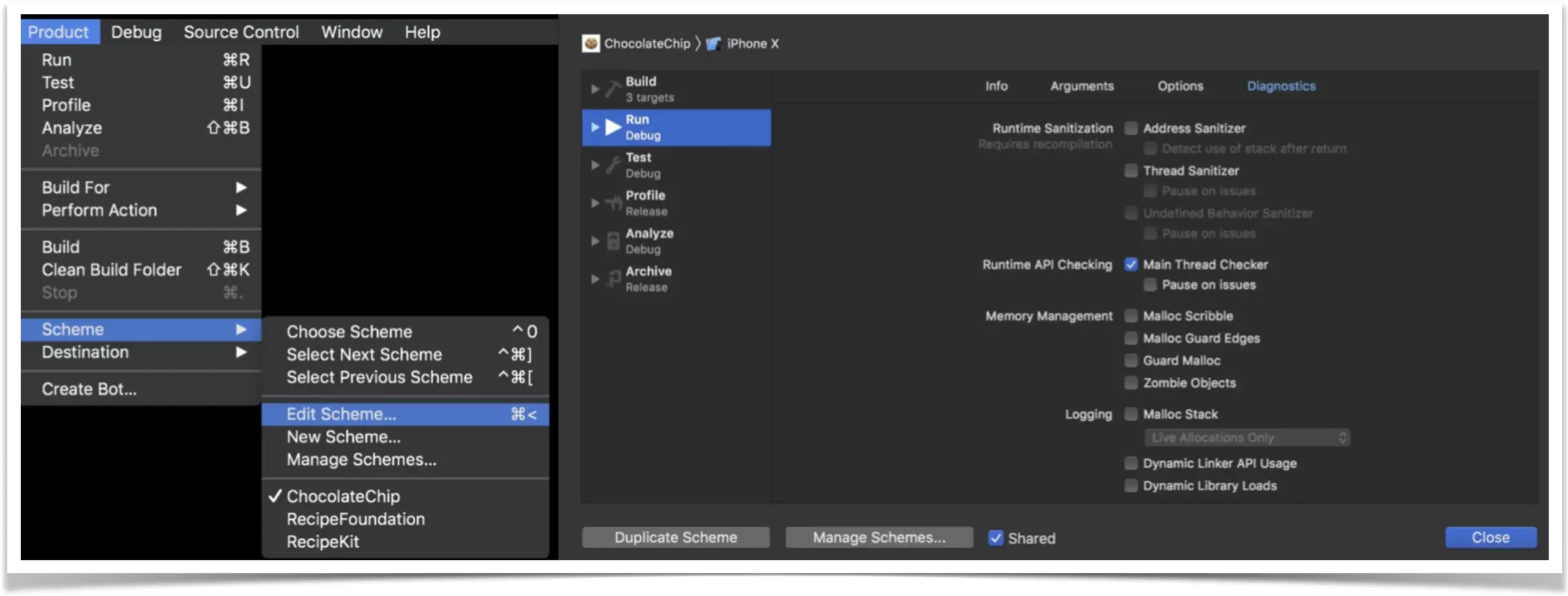Highlight the Scheme menu entry
The width and height of the screenshot is (1568, 596).
[x=141, y=330]
